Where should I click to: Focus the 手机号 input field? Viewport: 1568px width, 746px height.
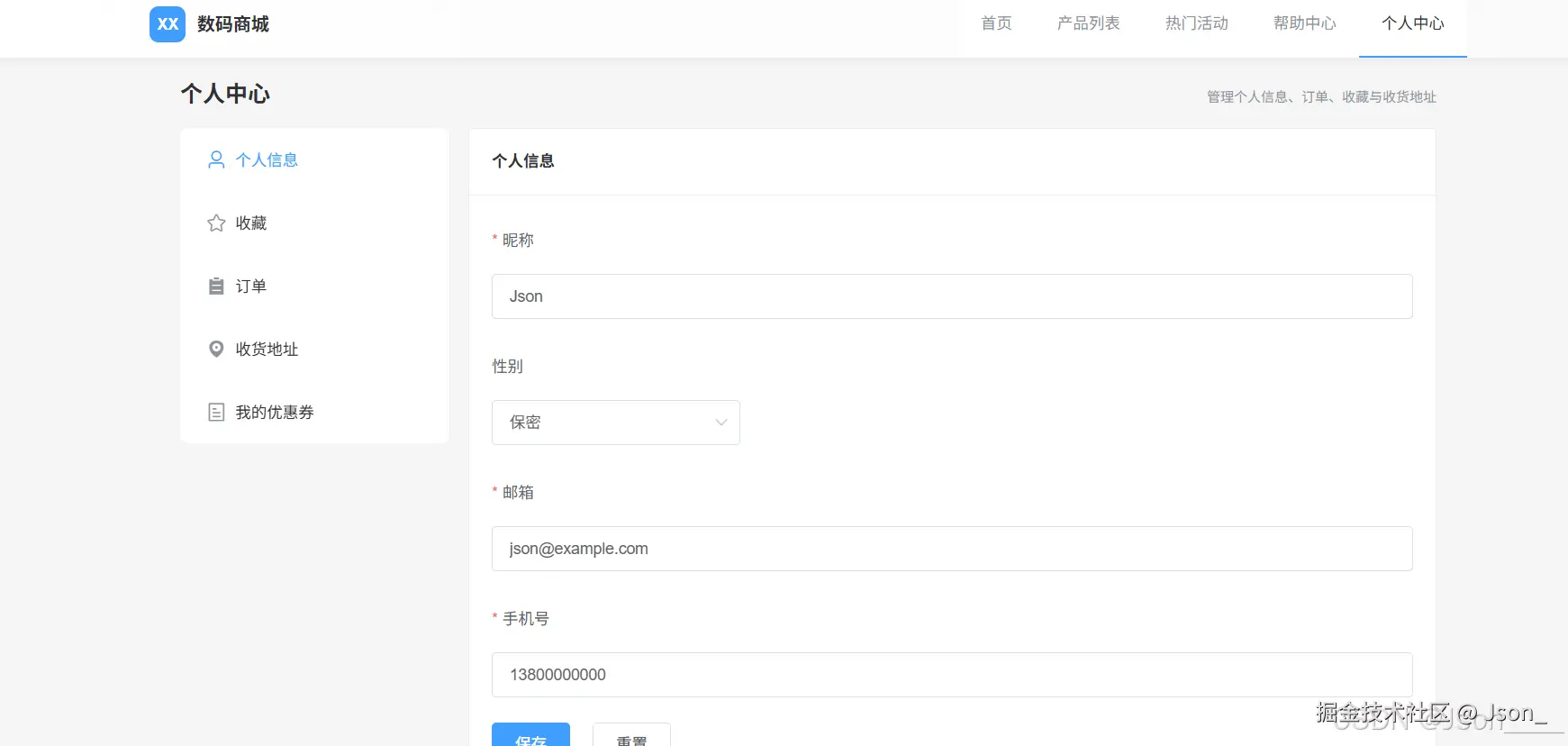[x=952, y=675]
